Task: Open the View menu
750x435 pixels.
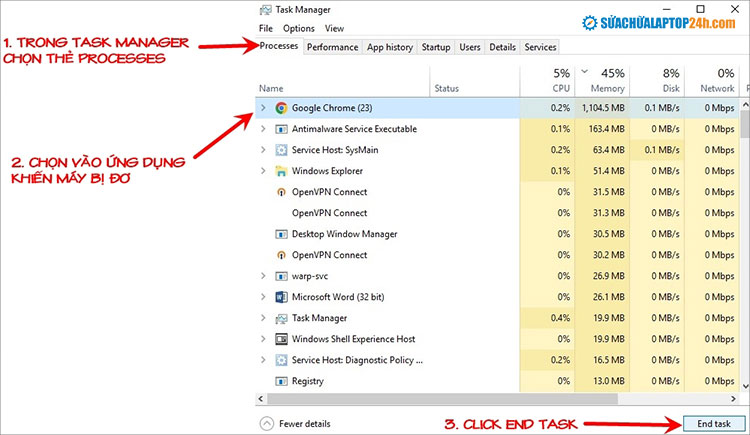Action: (334, 28)
